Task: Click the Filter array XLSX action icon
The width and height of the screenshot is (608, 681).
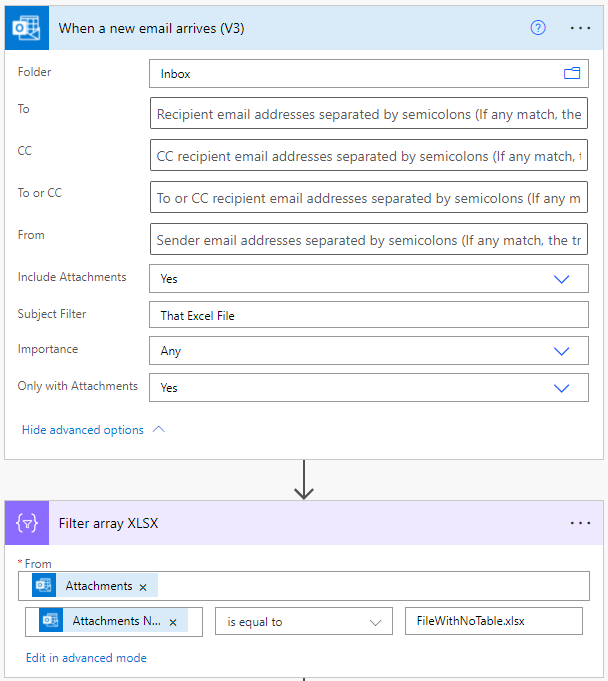Action: (27, 523)
